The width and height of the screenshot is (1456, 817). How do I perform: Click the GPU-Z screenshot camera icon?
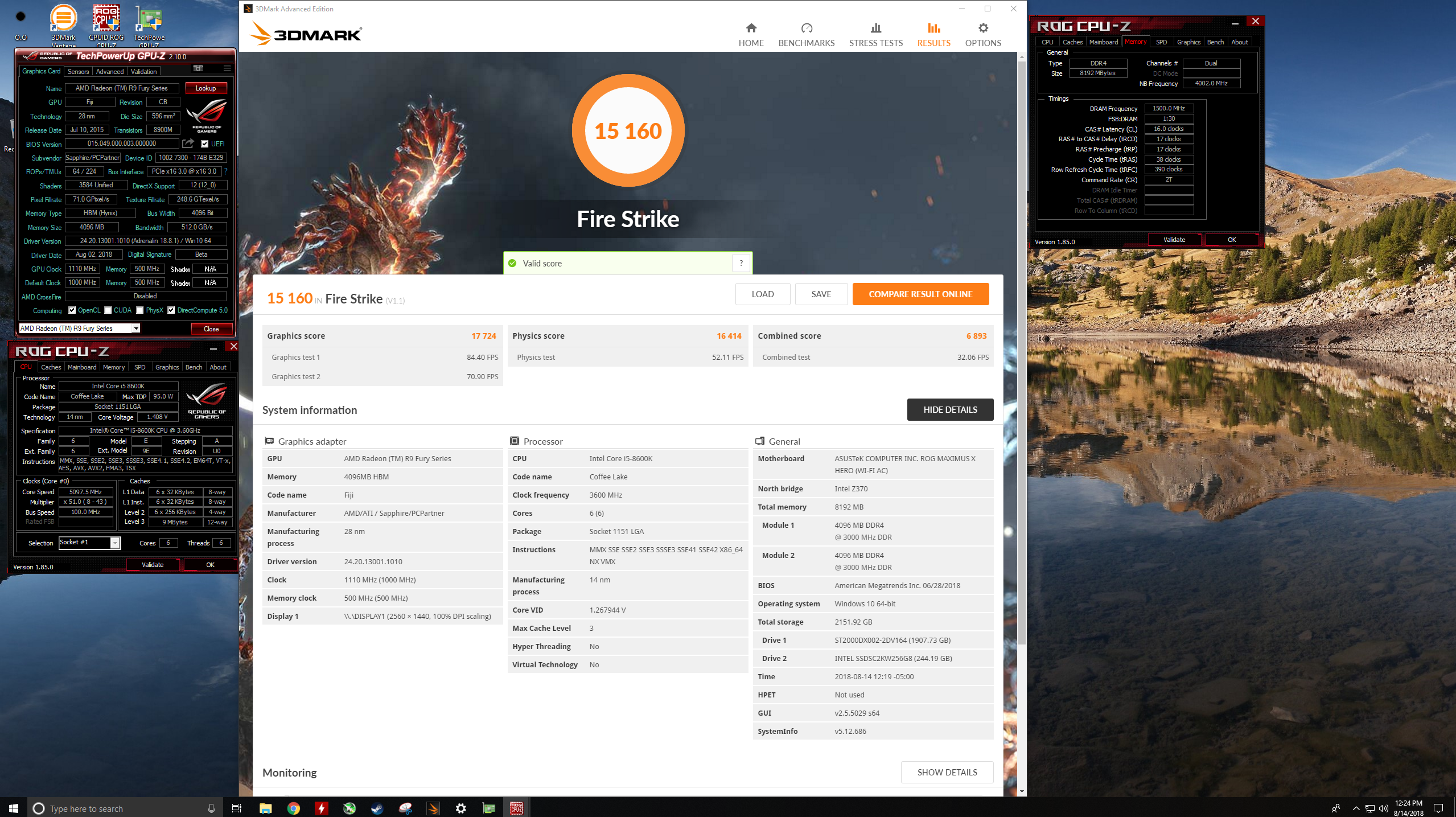198,69
